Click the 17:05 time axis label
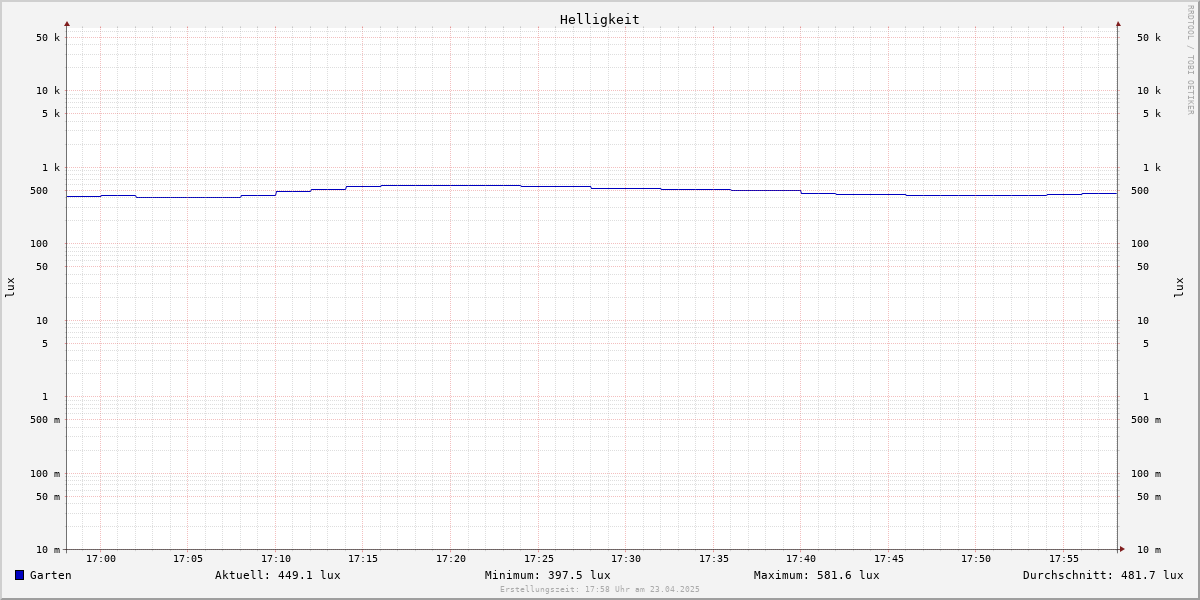The width and height of the screenshot is (1200, 600). click(x=188, y=559)
